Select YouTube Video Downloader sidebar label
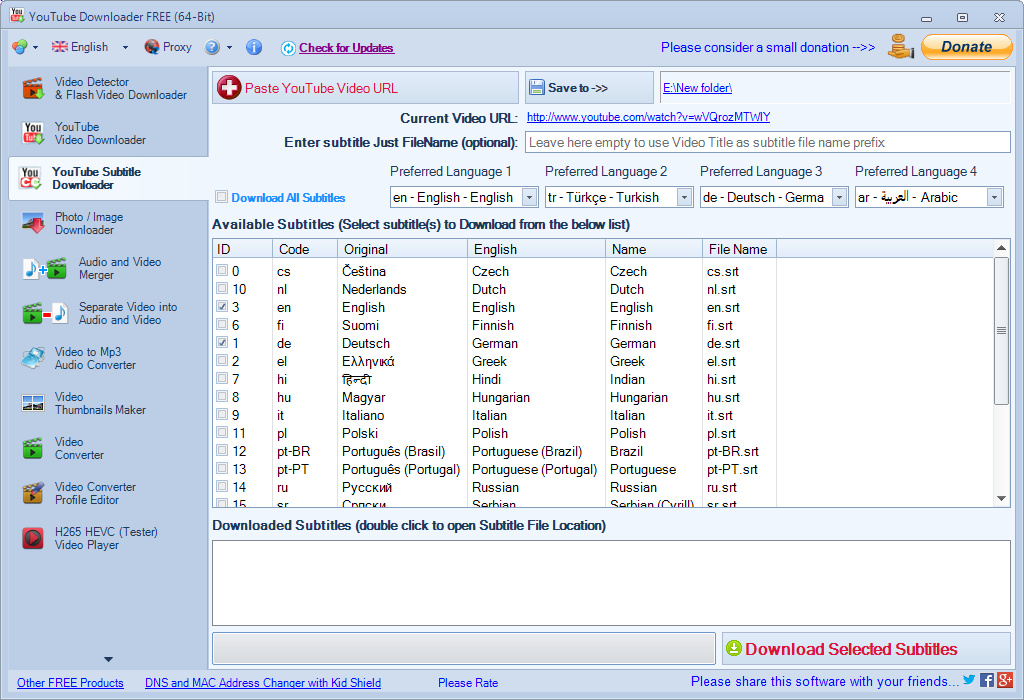This screenshot has height=700, width=1024. tap(100, 133)
